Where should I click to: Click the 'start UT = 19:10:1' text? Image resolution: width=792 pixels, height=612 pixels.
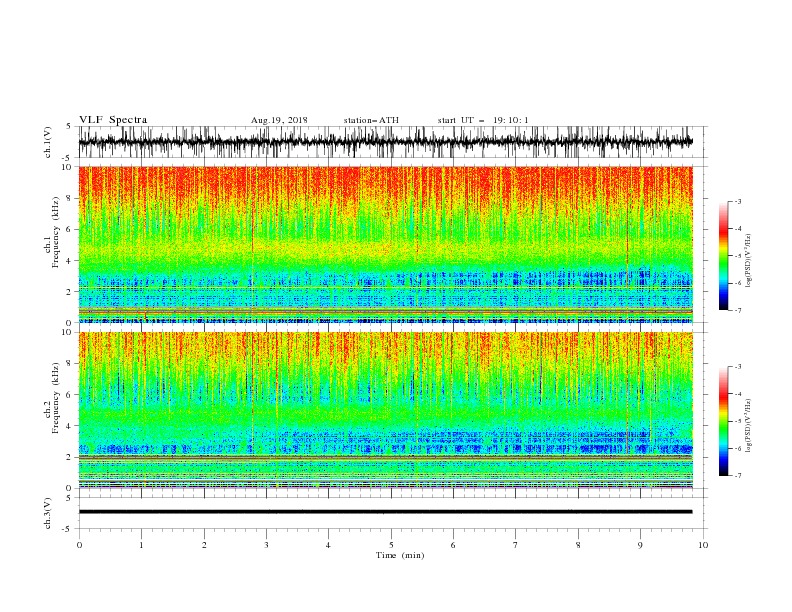pyautogui.click(x=483, y=120)
